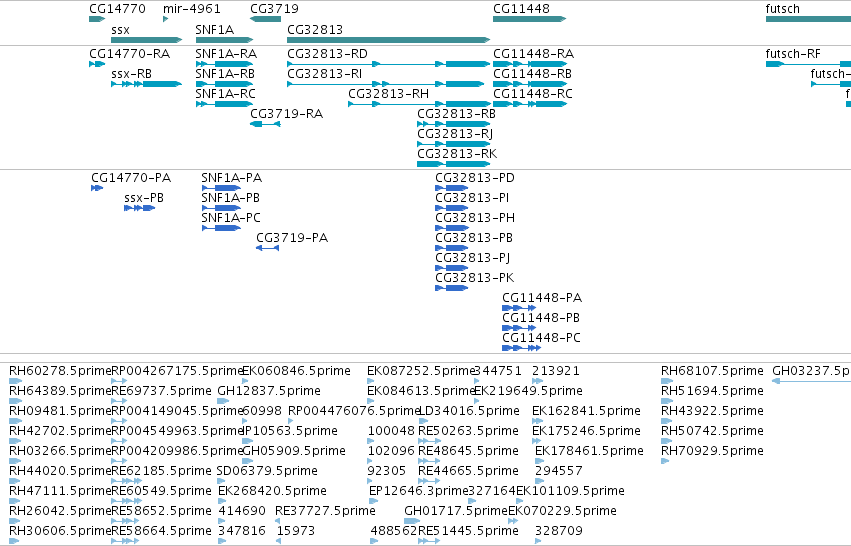The image size is (851, 546).
Task: Select the IP10563.5prime EST label
Action: coord(290,431)
